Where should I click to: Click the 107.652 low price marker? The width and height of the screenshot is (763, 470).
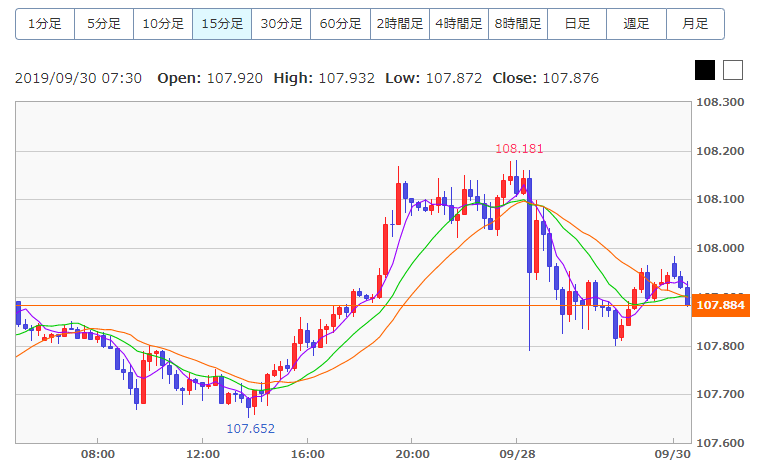pos(250,428)
